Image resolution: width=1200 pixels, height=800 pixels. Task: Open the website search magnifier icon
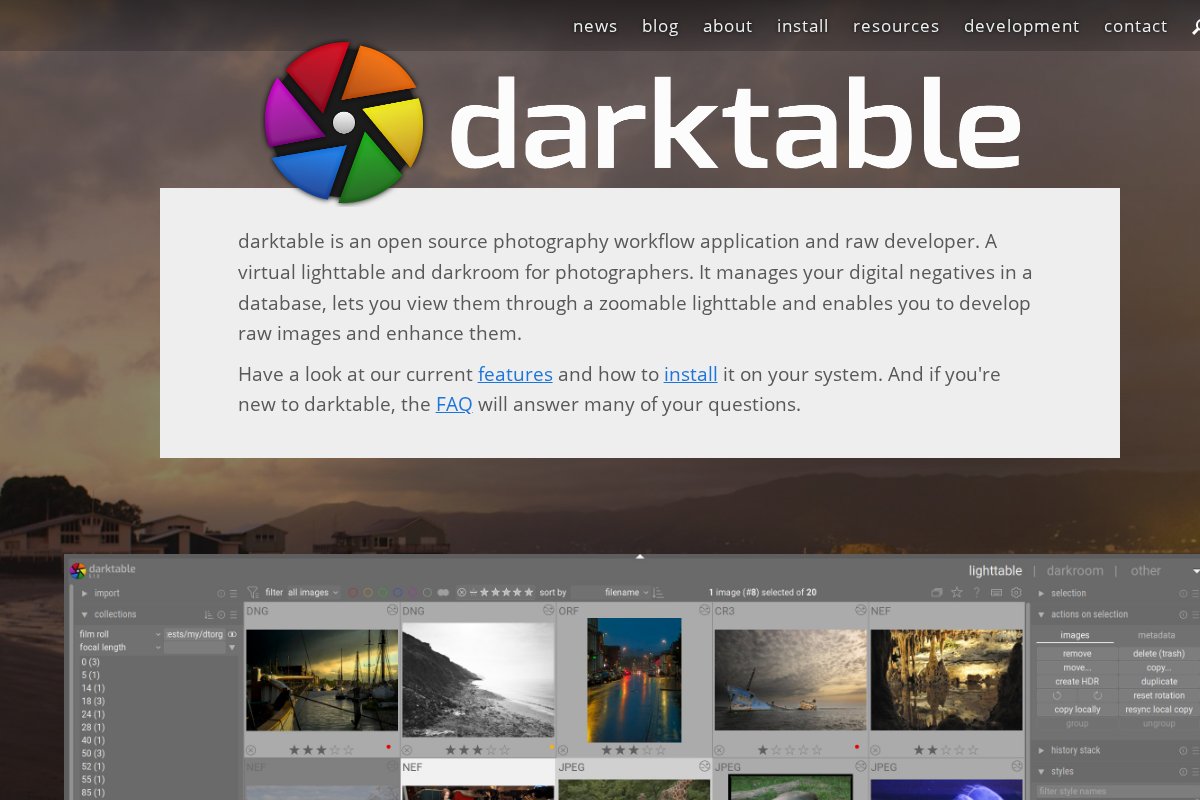click(1195, 27)
